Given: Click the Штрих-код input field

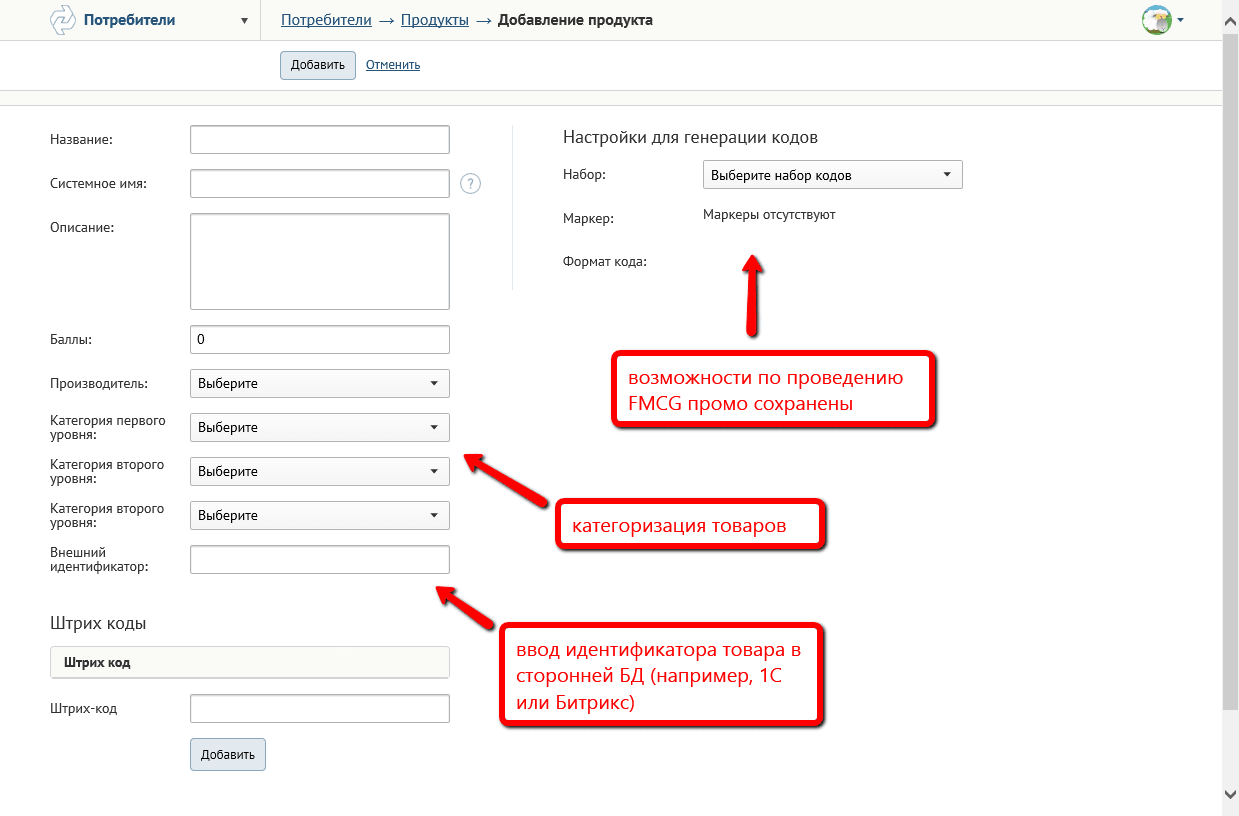Looking at the screenshot, I should (319, 709).
